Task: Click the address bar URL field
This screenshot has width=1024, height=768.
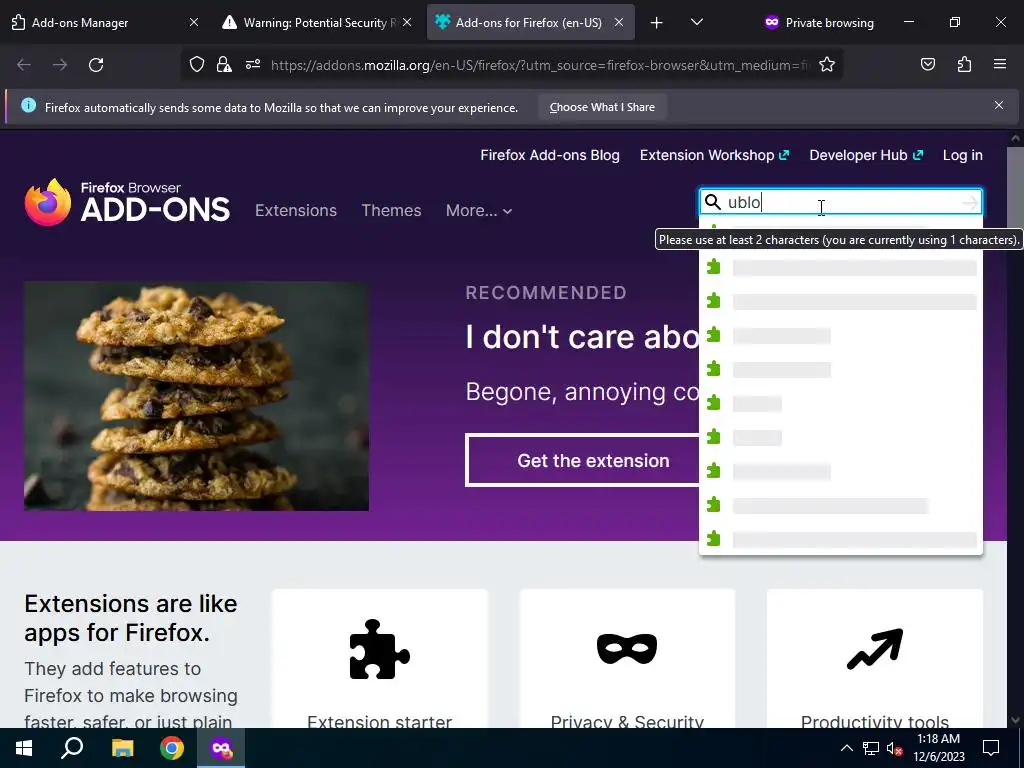Action: coord(539,65)
